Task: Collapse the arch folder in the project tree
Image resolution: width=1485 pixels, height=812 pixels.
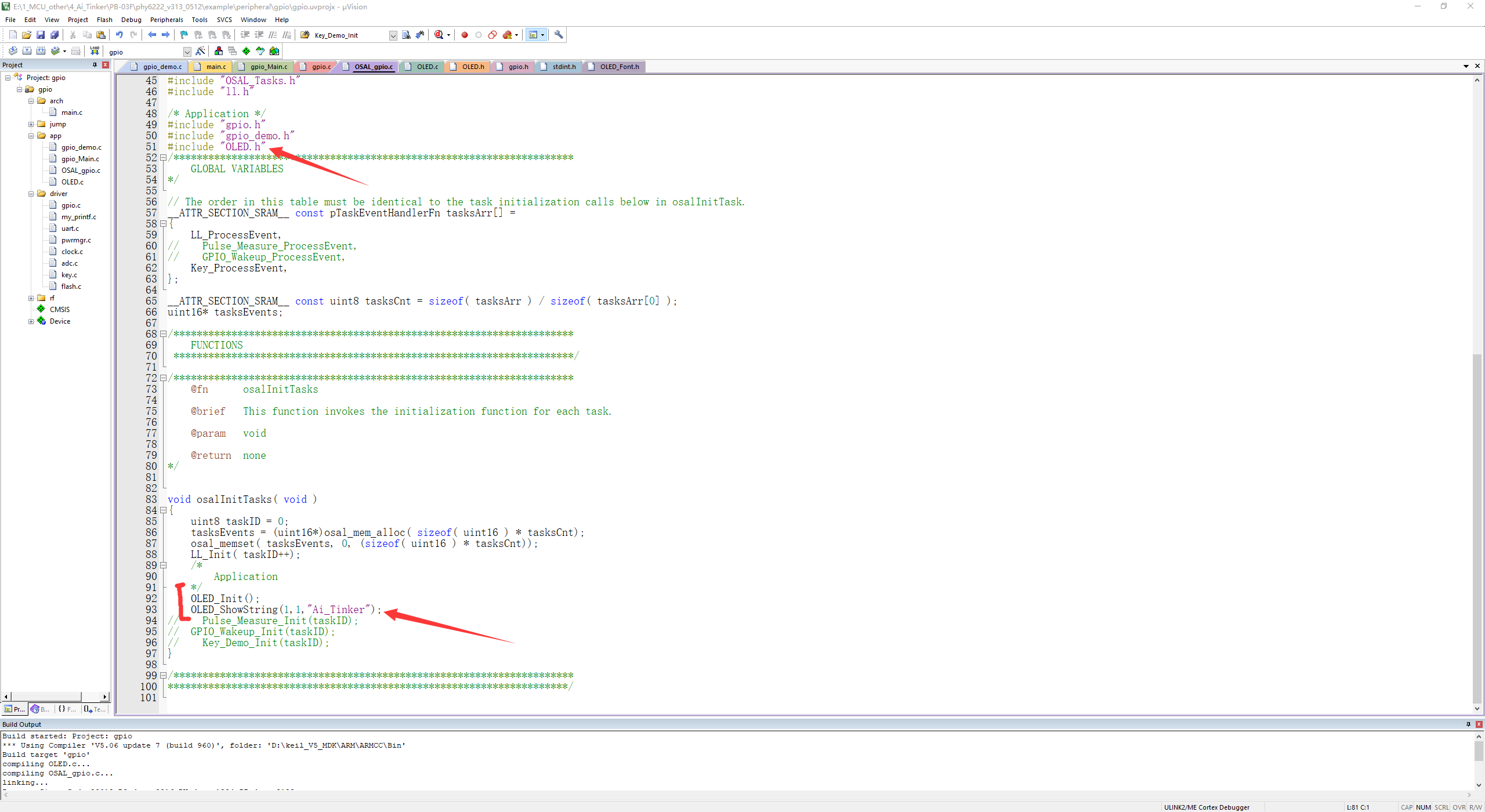Action: tap(31, 101)
